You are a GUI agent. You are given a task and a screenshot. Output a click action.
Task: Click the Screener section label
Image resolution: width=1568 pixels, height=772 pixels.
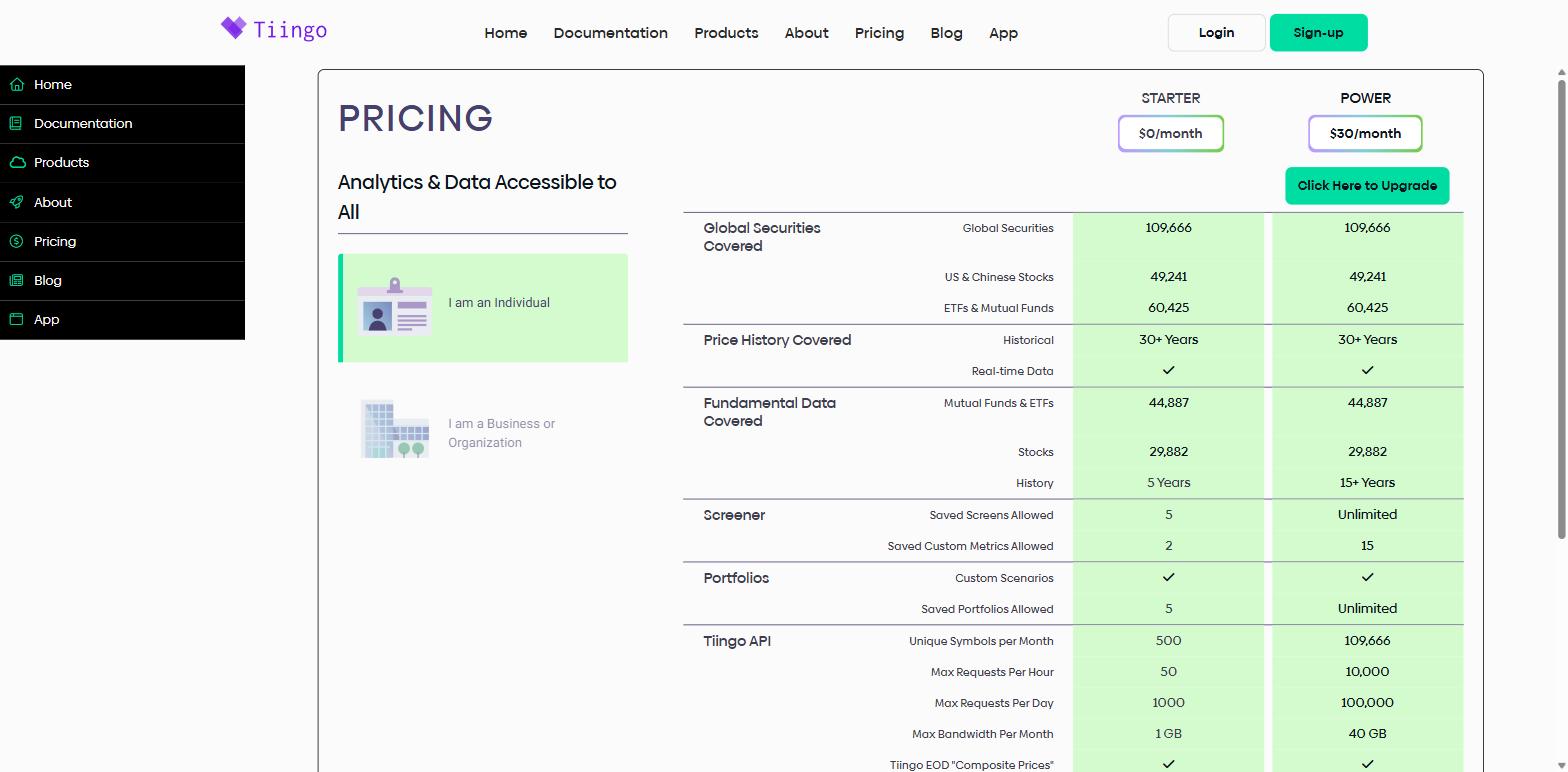tap(734, 515)
